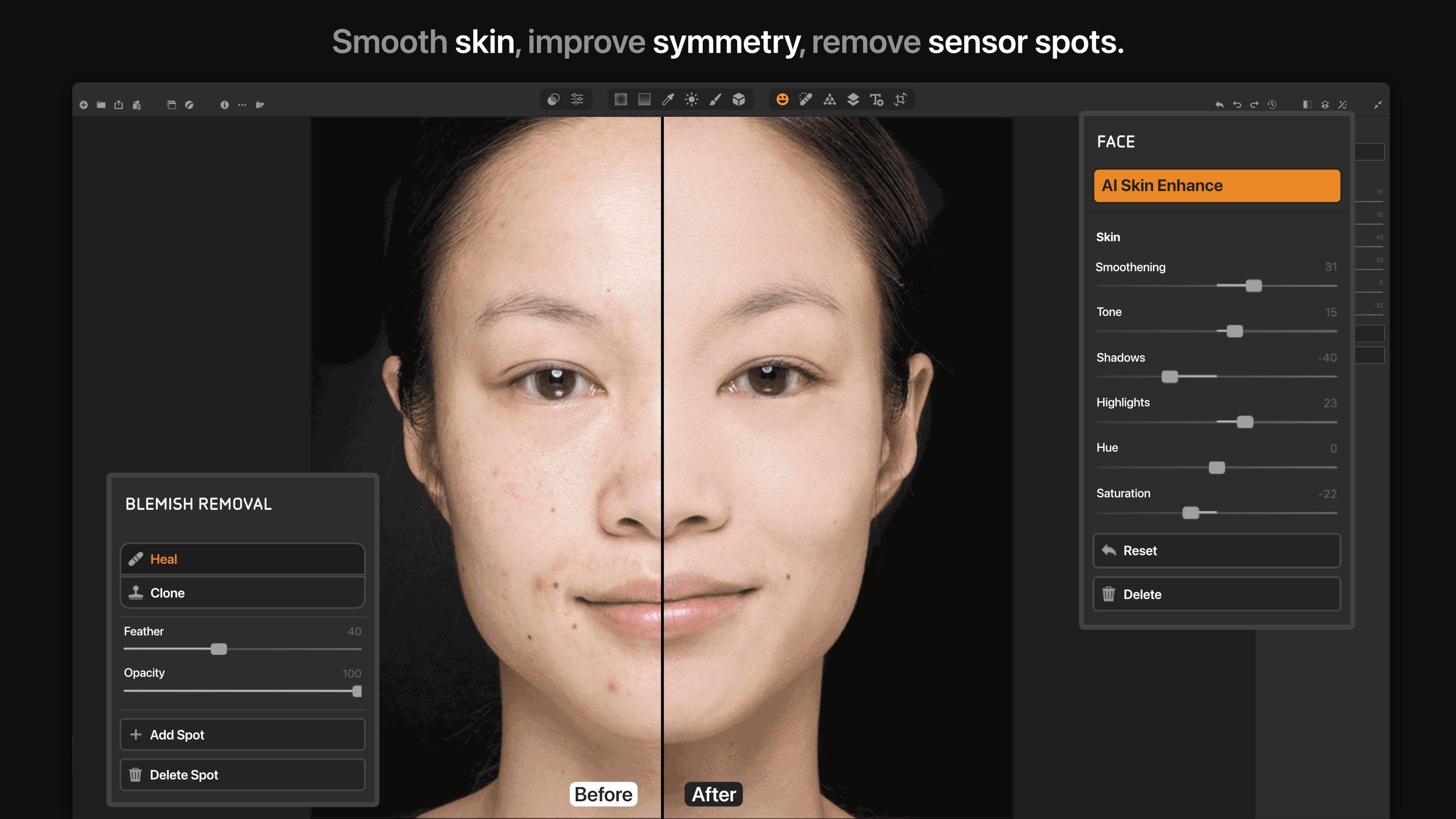This screenshot has height=819, width=1456.
Task: Click Delete in the Face panel
Action: pyautogui.click(x=1216, y=594)
